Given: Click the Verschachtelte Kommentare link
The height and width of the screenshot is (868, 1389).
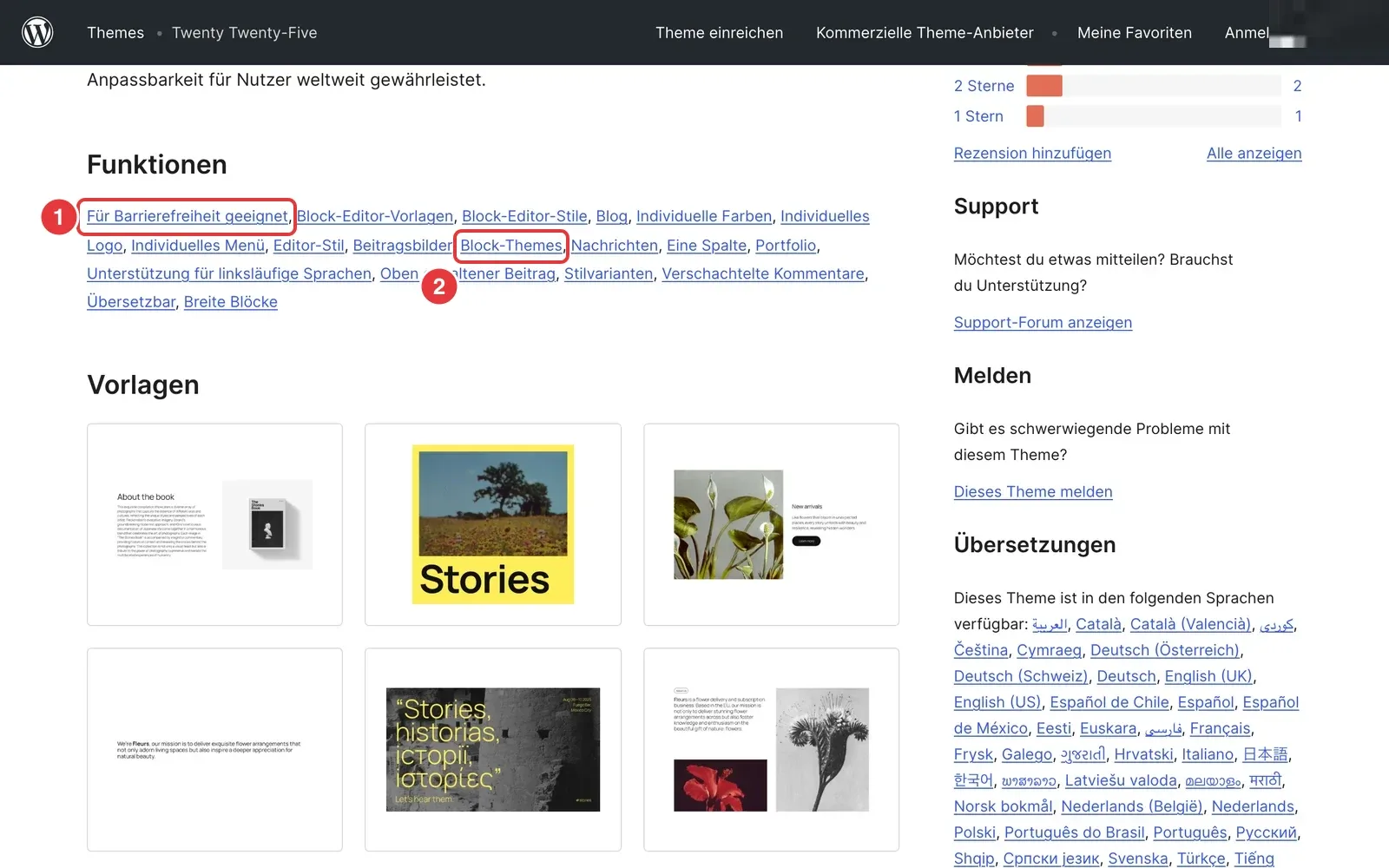Looking at the screenshot, I should coord(763,273).
